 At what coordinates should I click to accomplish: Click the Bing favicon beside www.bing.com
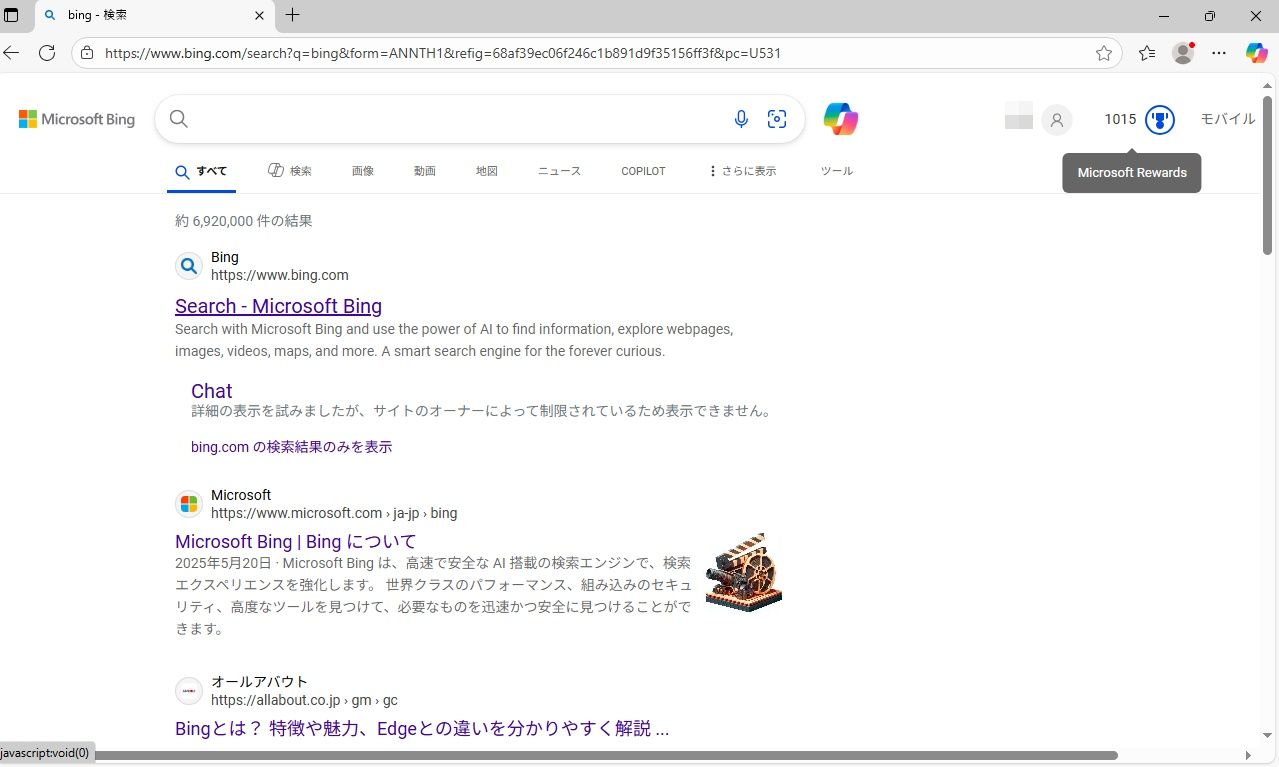pyautogui.click(x=189, y=266)
